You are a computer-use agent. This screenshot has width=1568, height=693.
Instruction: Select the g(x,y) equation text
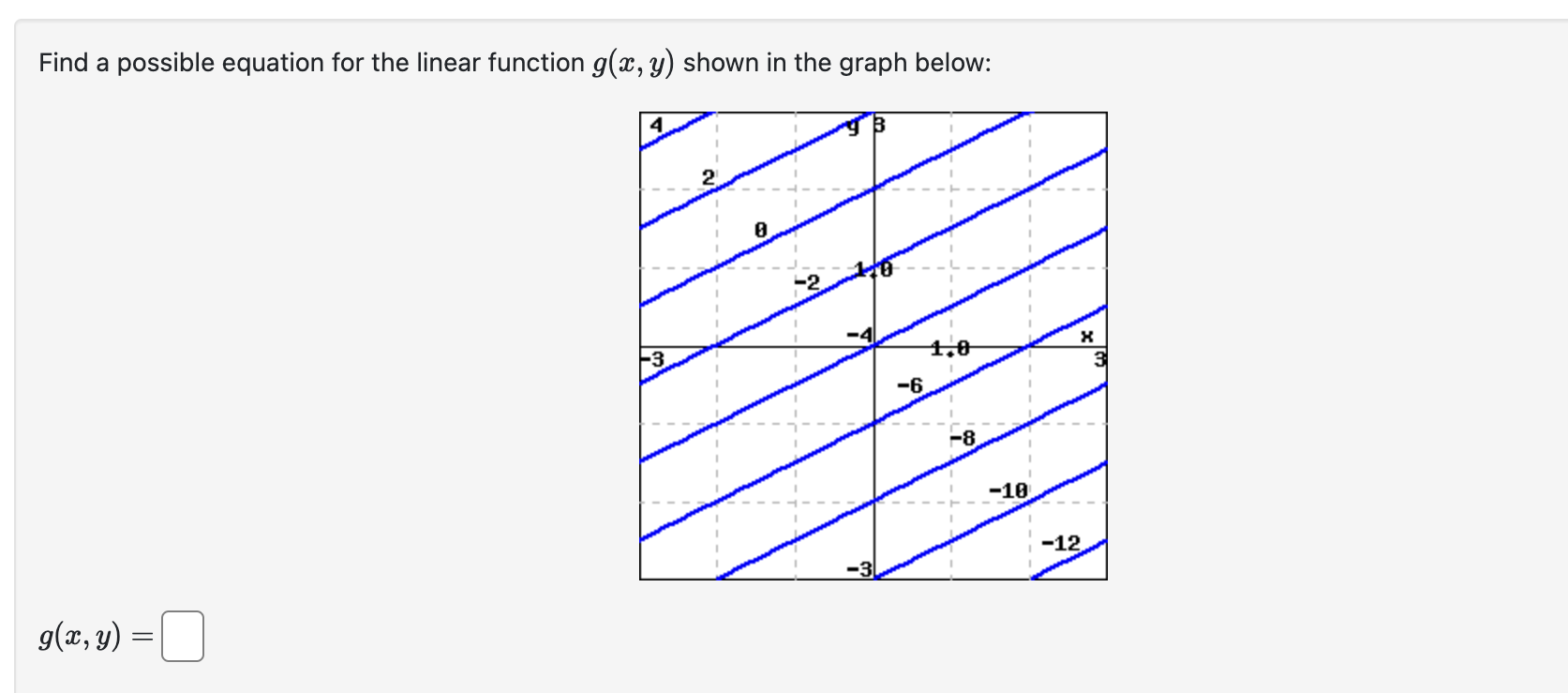click(80, 636)
